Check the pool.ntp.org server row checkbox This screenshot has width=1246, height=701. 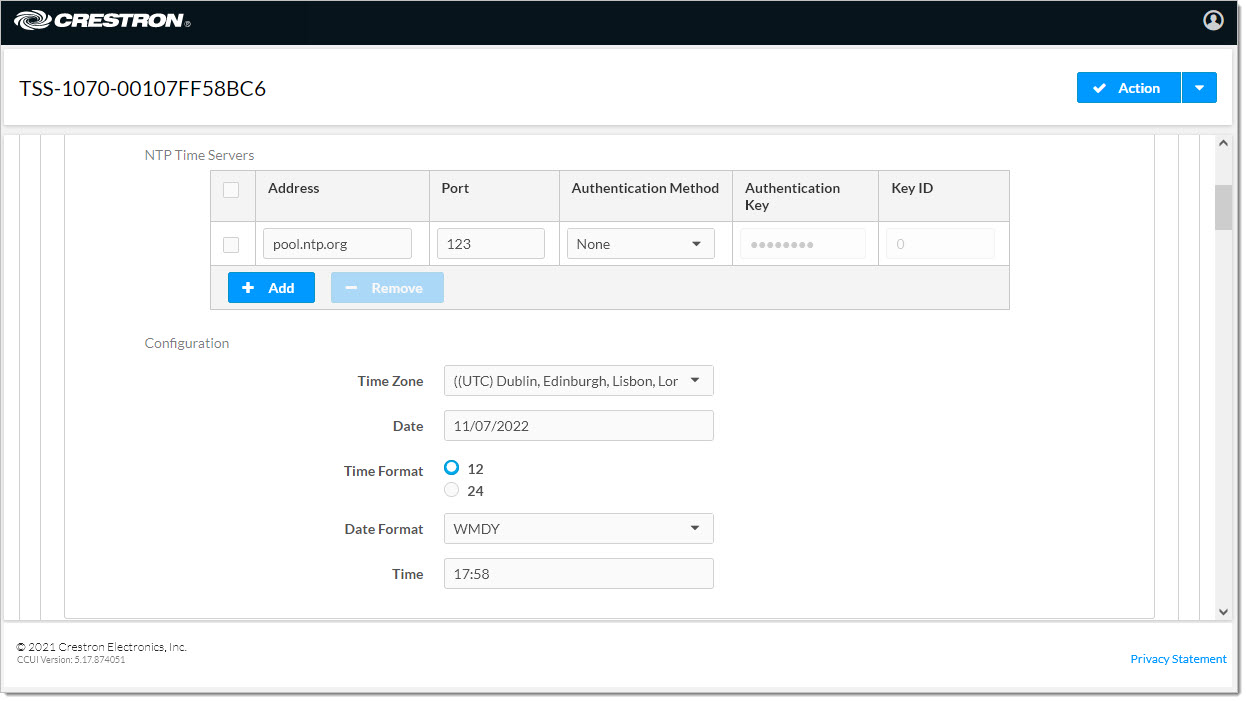click(x=231, y=244)
